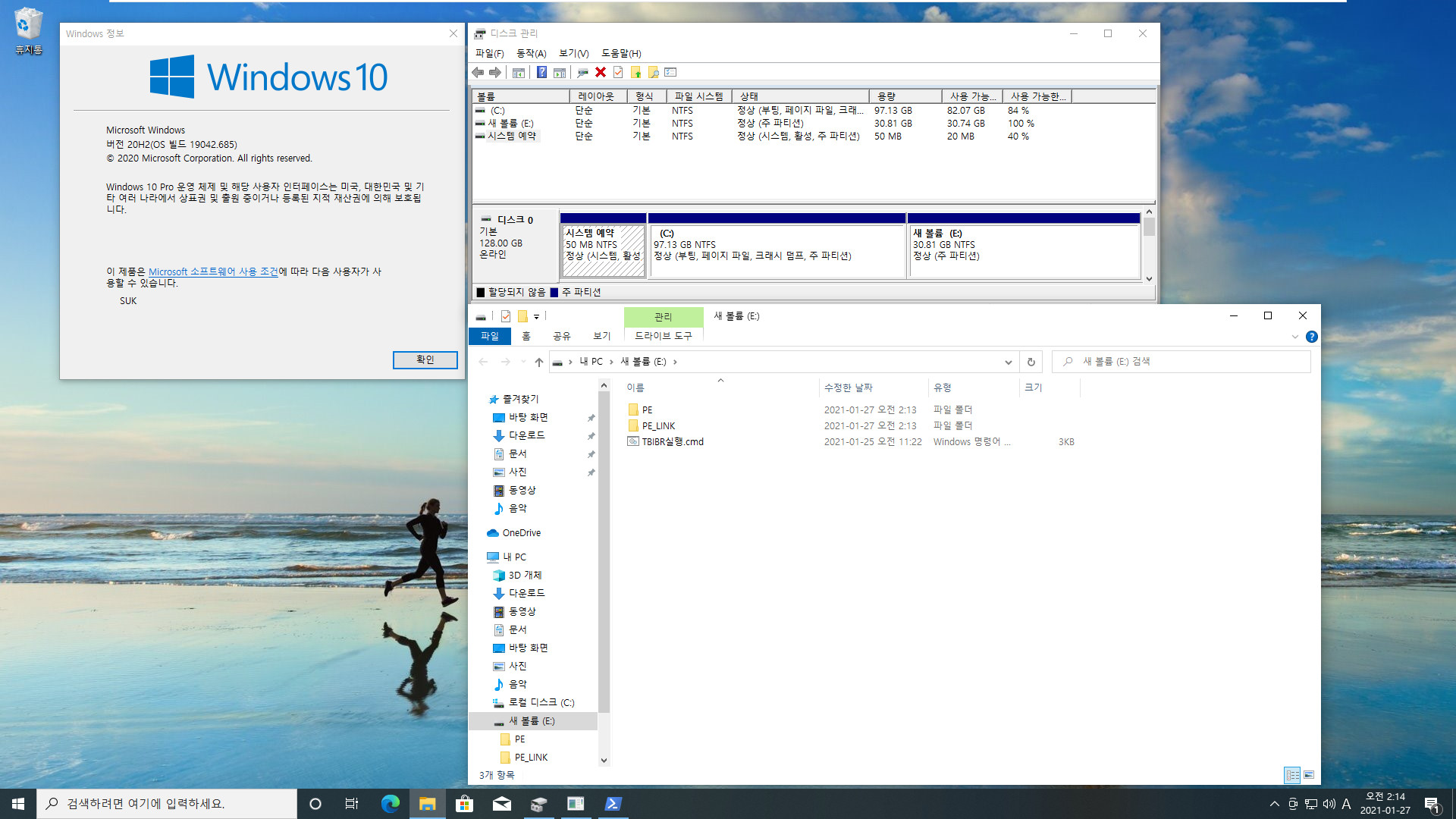Image resolution: width=1456 pixels, height=819 pixels.
Task: Open the blue Help icon in Disk Management
Action: [541, 72]
